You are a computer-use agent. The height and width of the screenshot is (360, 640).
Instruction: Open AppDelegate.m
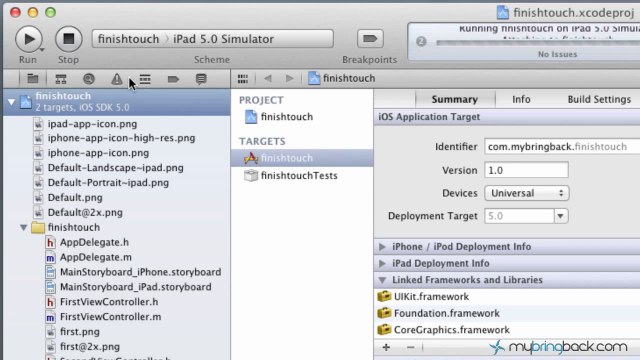coord(96,257)
